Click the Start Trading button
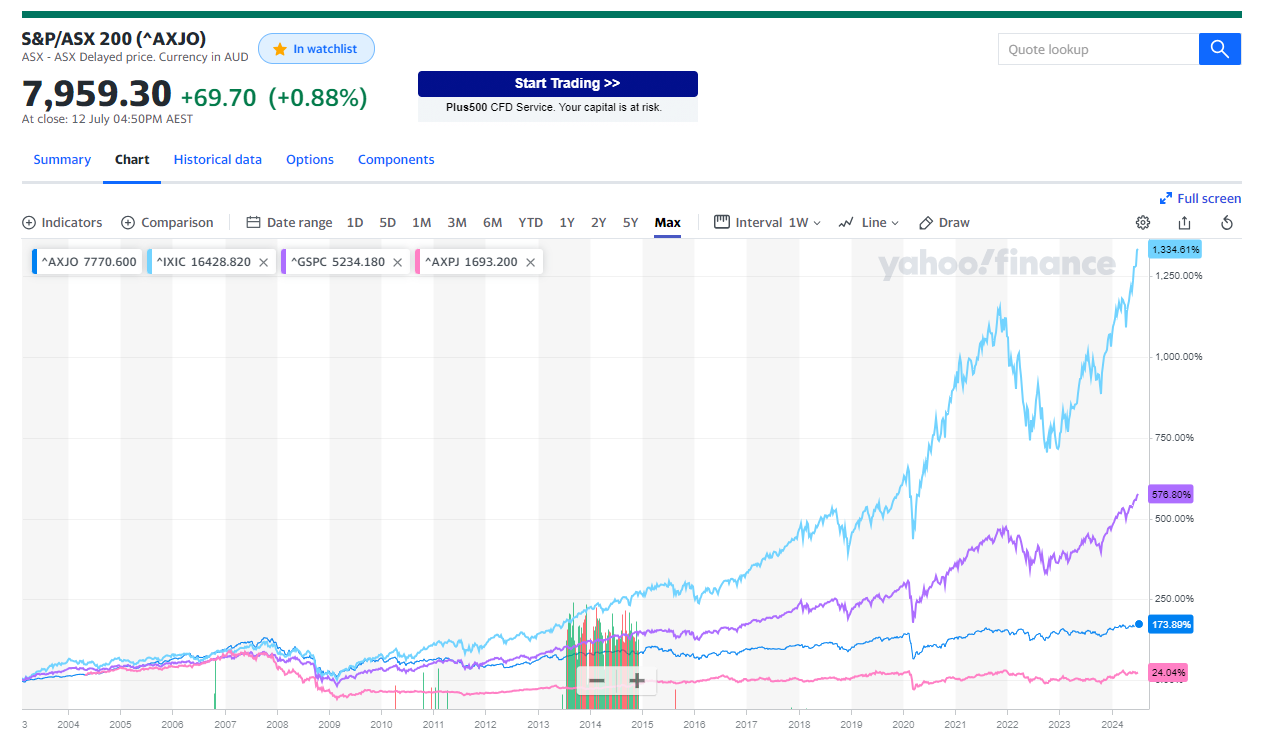 [x=557, y=84]
